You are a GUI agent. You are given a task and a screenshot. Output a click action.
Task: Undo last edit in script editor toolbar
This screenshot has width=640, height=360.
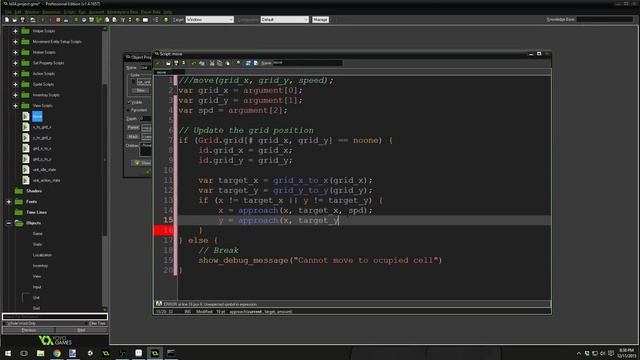194,63
